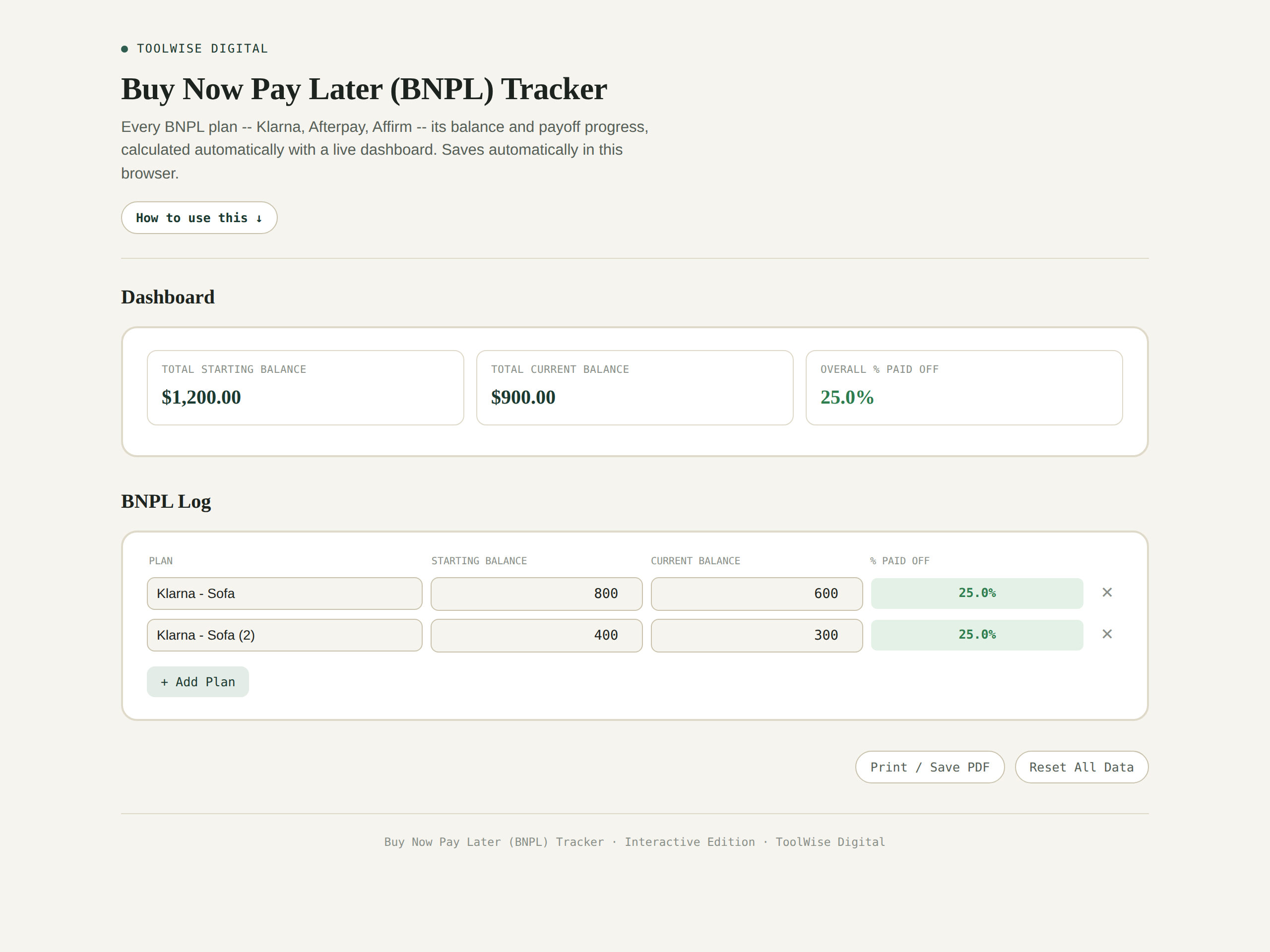Screen dimensions: 1270x952
Task: Click the TOTAL CURRENT BALANCE card label
Action: [x=560, y=369]
